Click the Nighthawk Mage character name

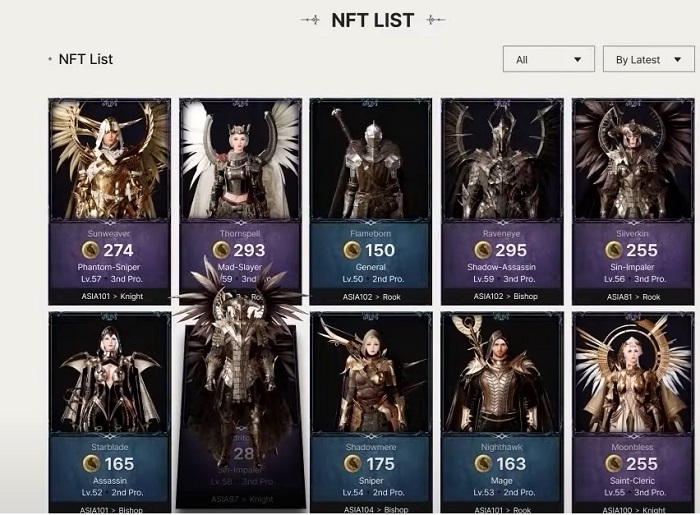pyautogui.click(x=501, y=447)
